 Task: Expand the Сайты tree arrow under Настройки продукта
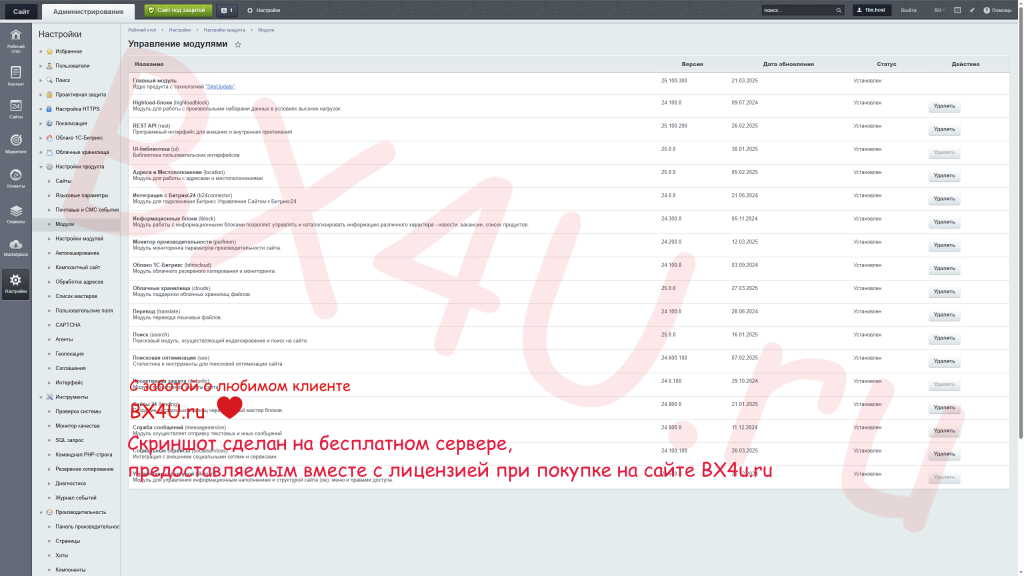(x=49, y=181)
